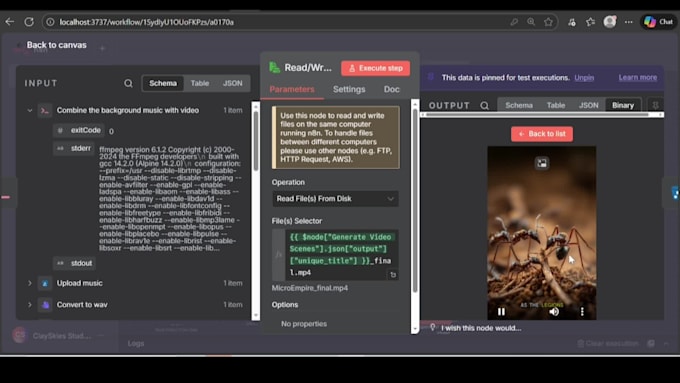The image size is (680, 383).
Task: Click the Combine background music node icon
Action: click(45, 111)
